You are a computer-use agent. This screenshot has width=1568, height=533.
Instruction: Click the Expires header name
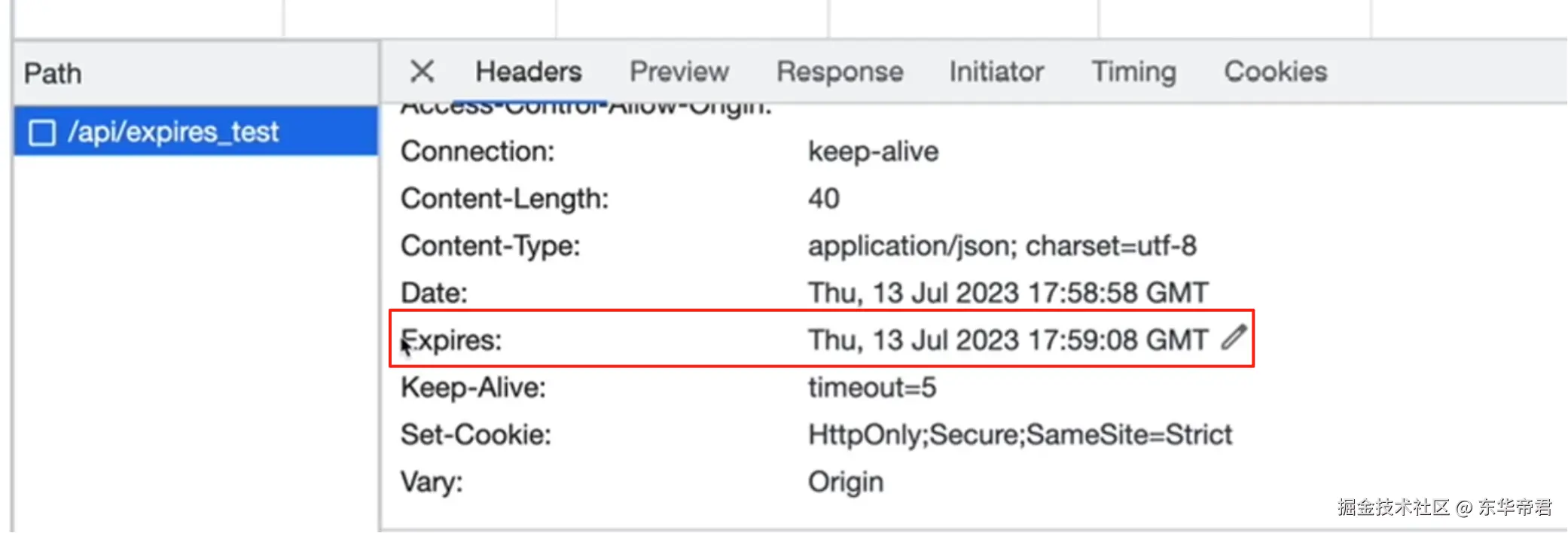452,340
